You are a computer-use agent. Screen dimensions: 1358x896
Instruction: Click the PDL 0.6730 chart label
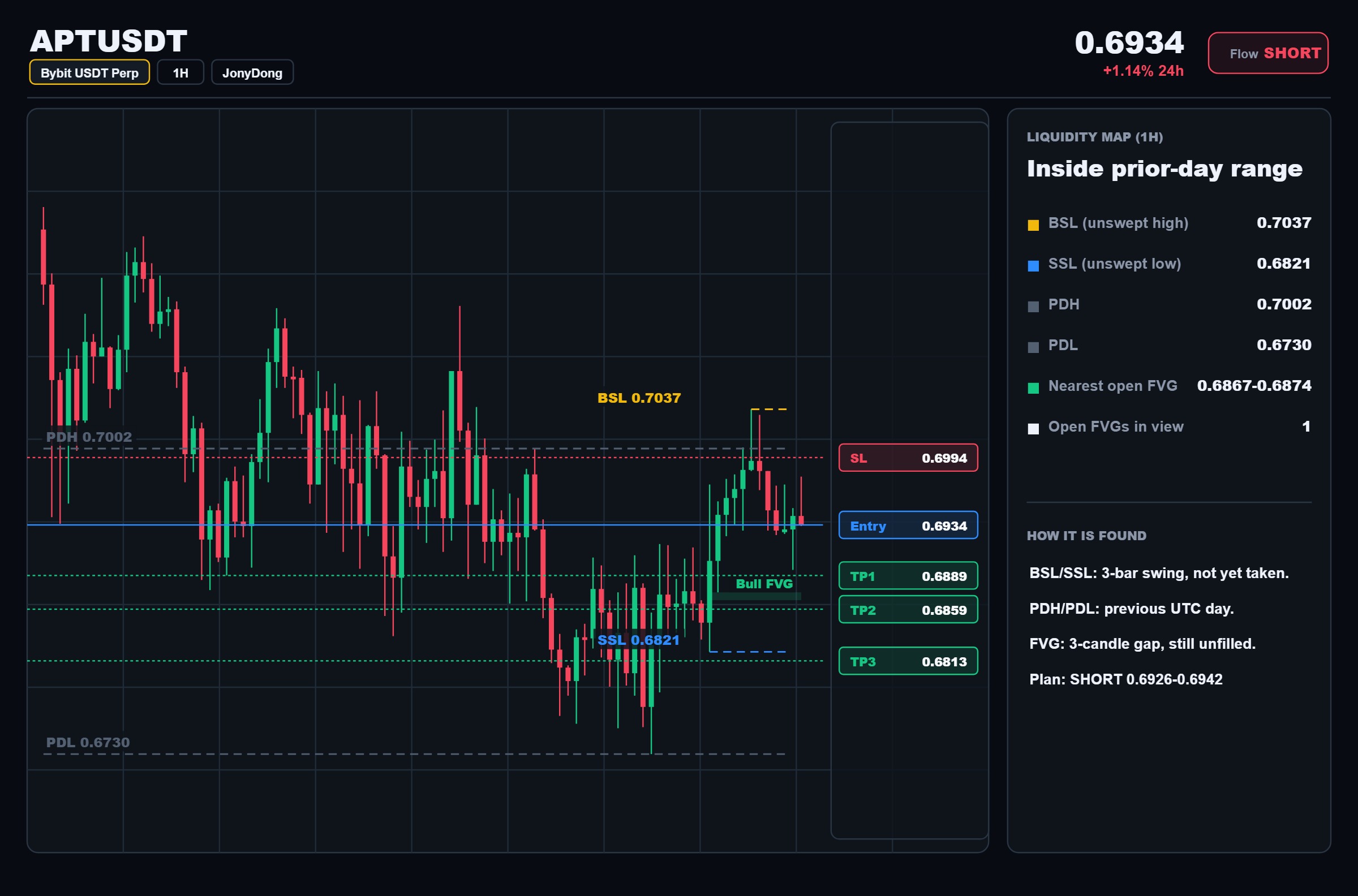coord(88,742)
